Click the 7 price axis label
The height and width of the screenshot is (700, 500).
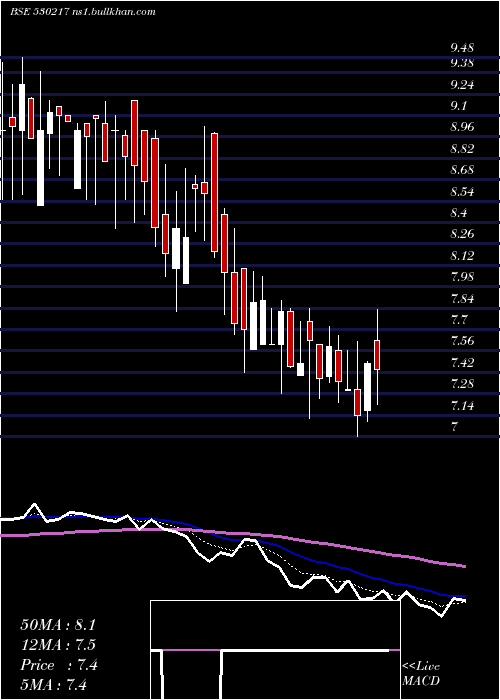[x=454, y=426]
